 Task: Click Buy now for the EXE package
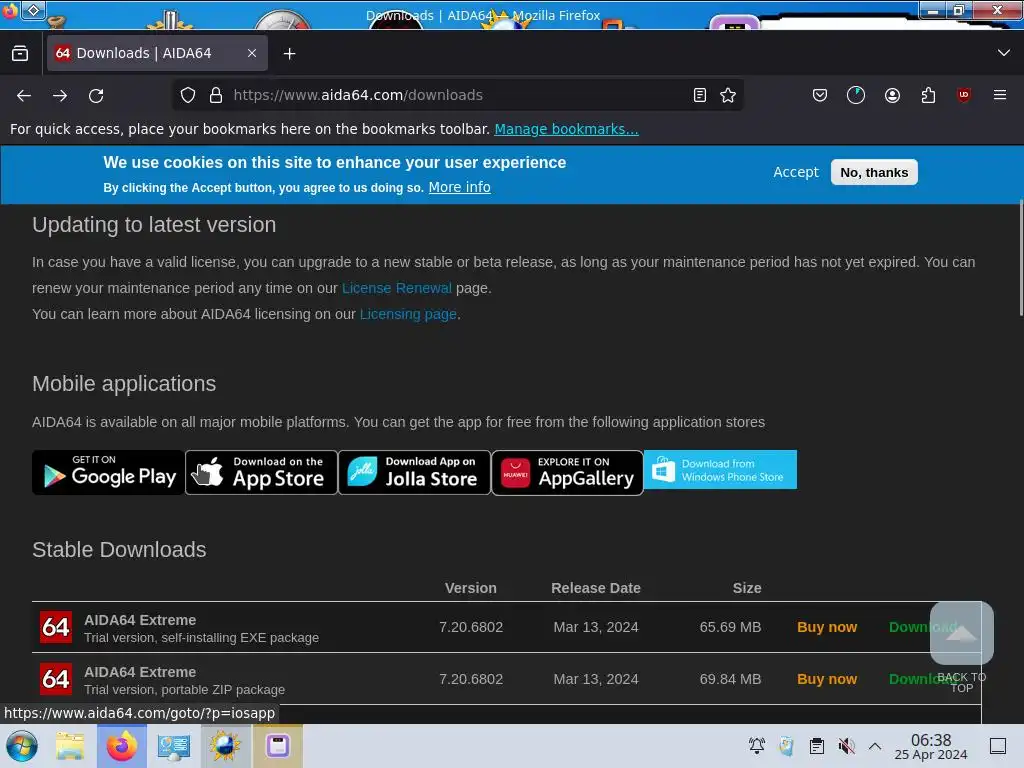pos(827,627)
